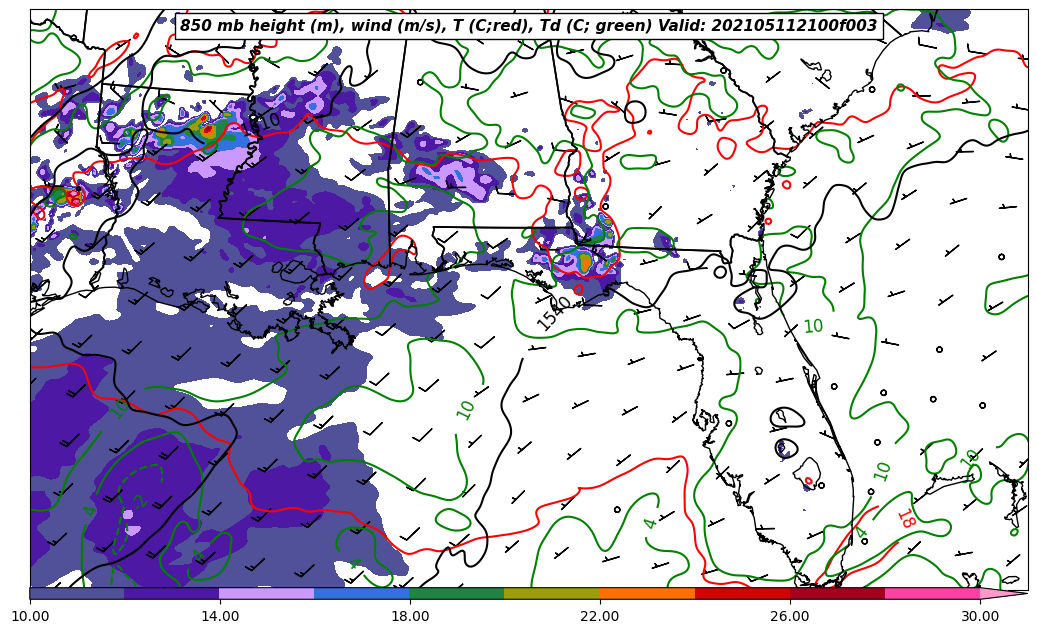Pick the olive 20–22 colorbar segment
The width and height of the screenshot is (1037, 633).
tap(552, 593)
